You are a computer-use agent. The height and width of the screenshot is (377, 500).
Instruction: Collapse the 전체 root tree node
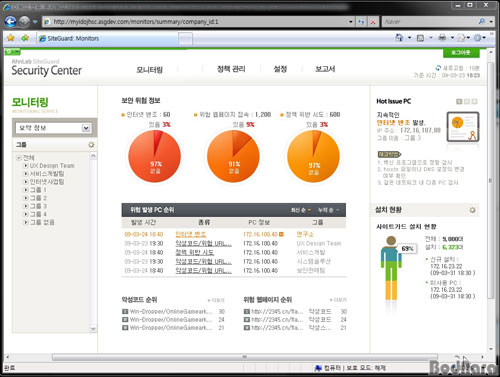click(x=19, y=157)
